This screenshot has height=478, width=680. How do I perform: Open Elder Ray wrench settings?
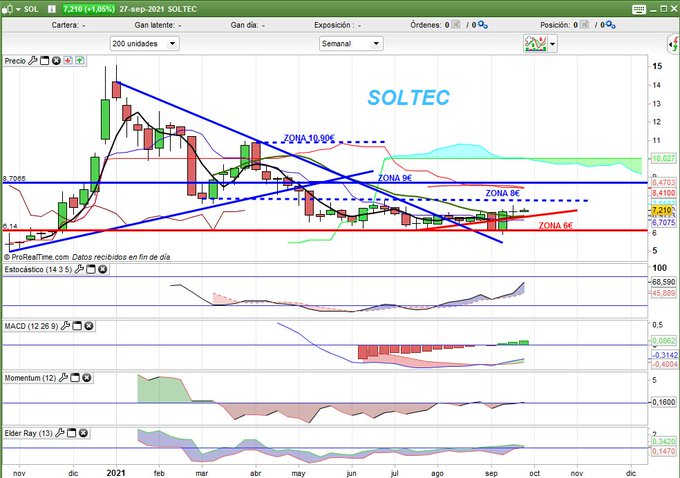point(60,433)
